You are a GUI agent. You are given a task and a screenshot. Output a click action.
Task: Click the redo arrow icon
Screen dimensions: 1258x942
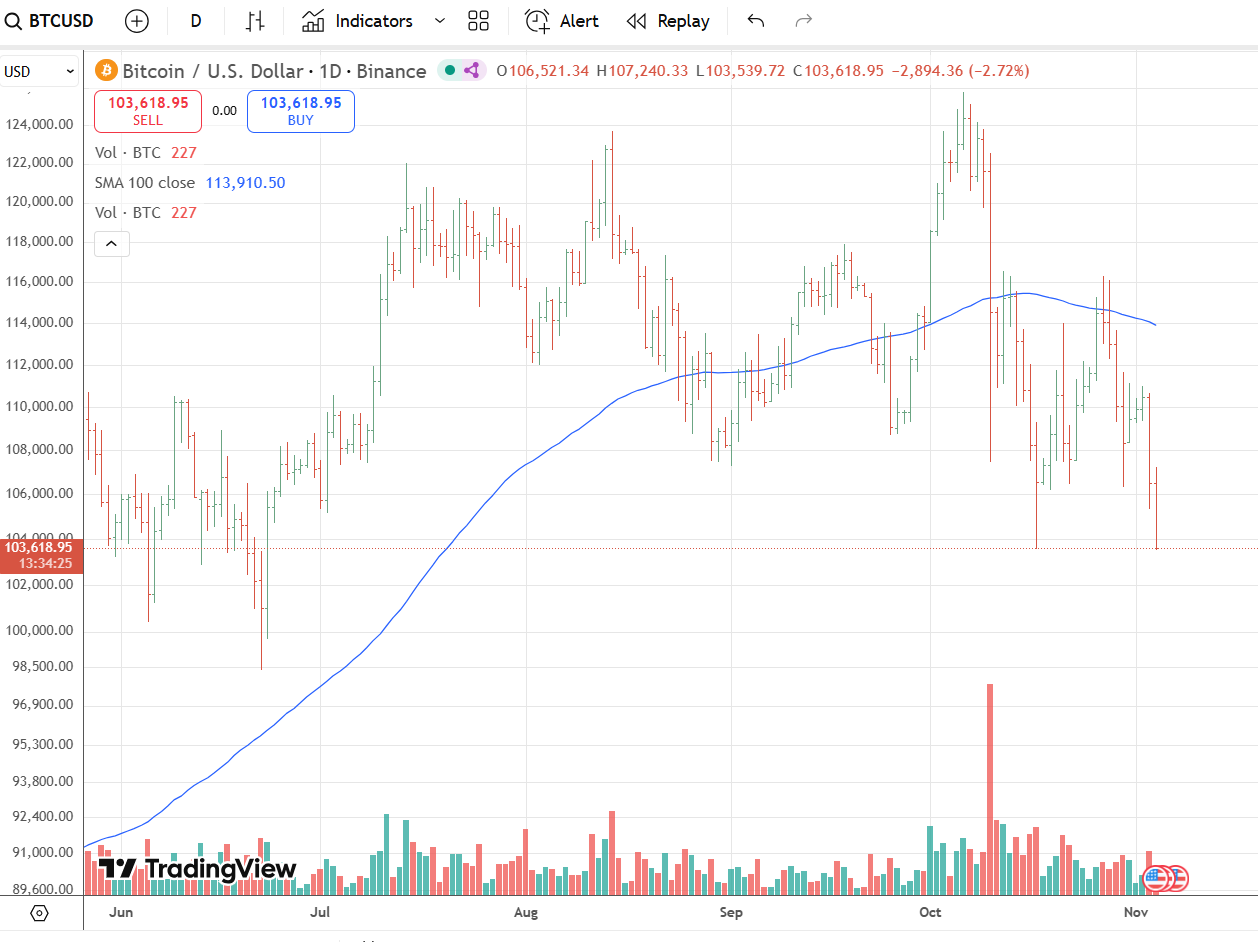click(x=802, y=21)
